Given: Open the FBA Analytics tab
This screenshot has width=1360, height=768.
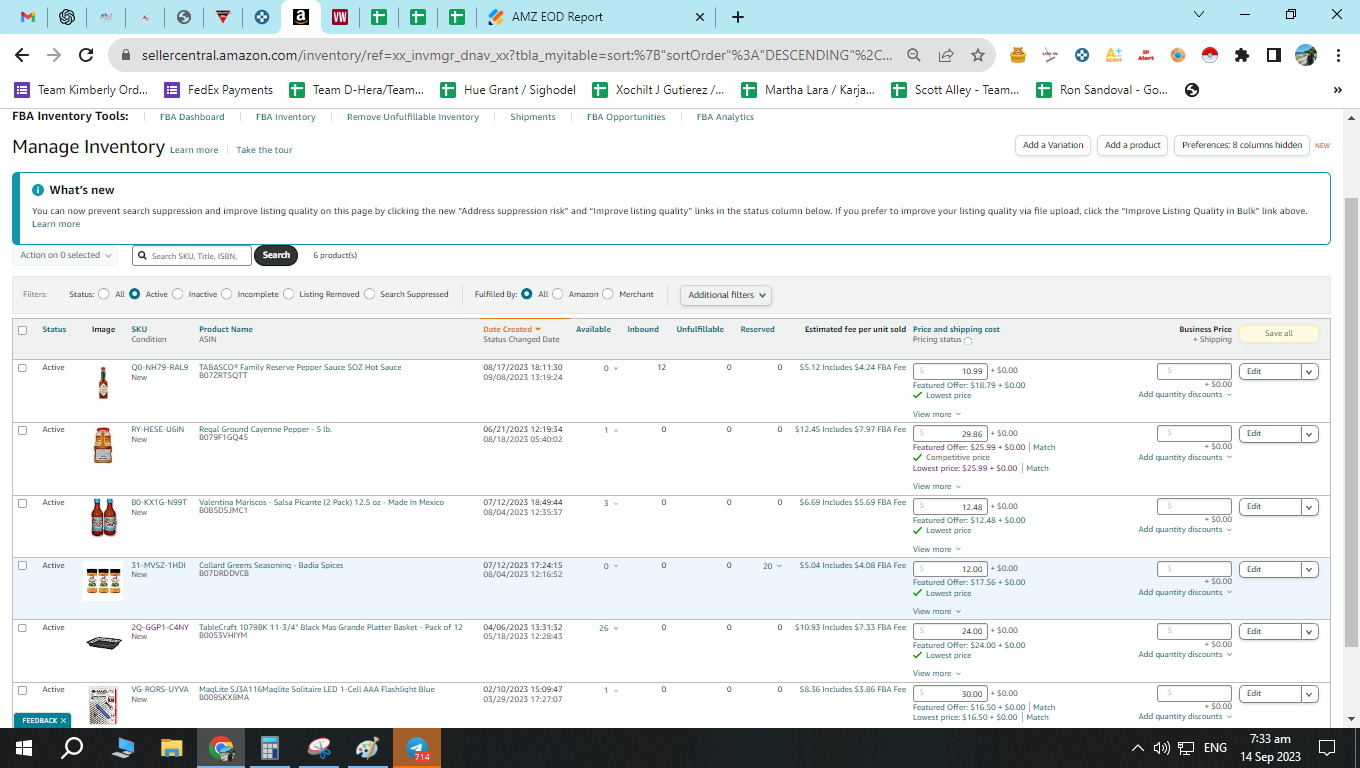Looking at the screenshot, I should (725, 117).
